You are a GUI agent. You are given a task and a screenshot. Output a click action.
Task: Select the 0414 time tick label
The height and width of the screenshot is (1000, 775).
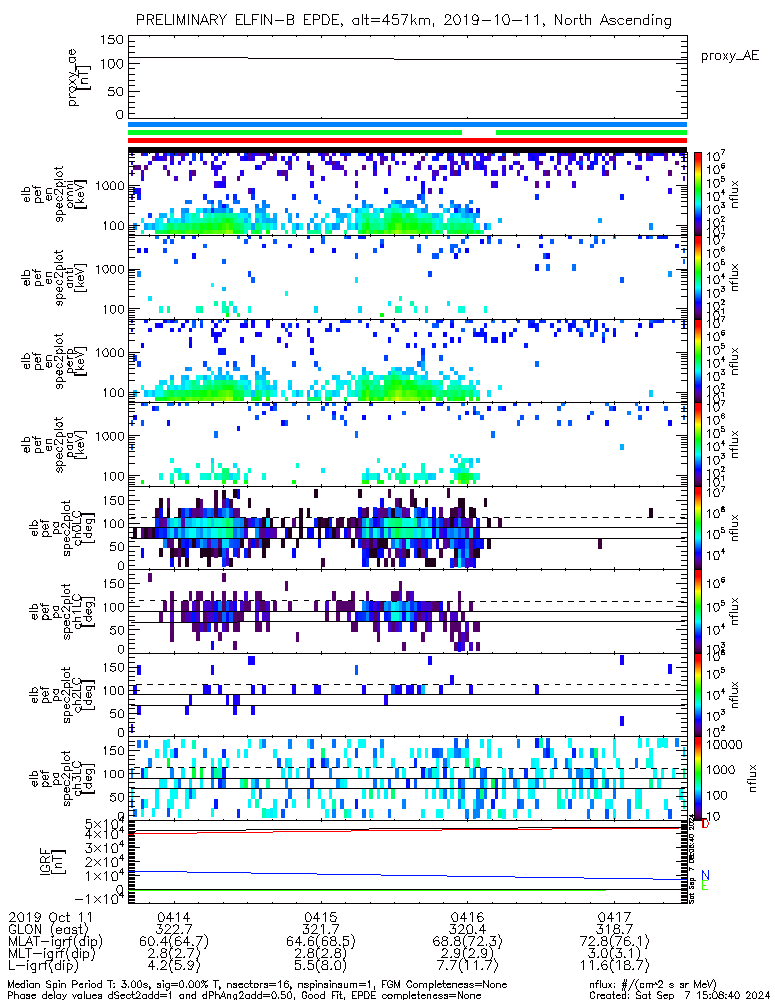pyautogui.click(x=174, y=916)
